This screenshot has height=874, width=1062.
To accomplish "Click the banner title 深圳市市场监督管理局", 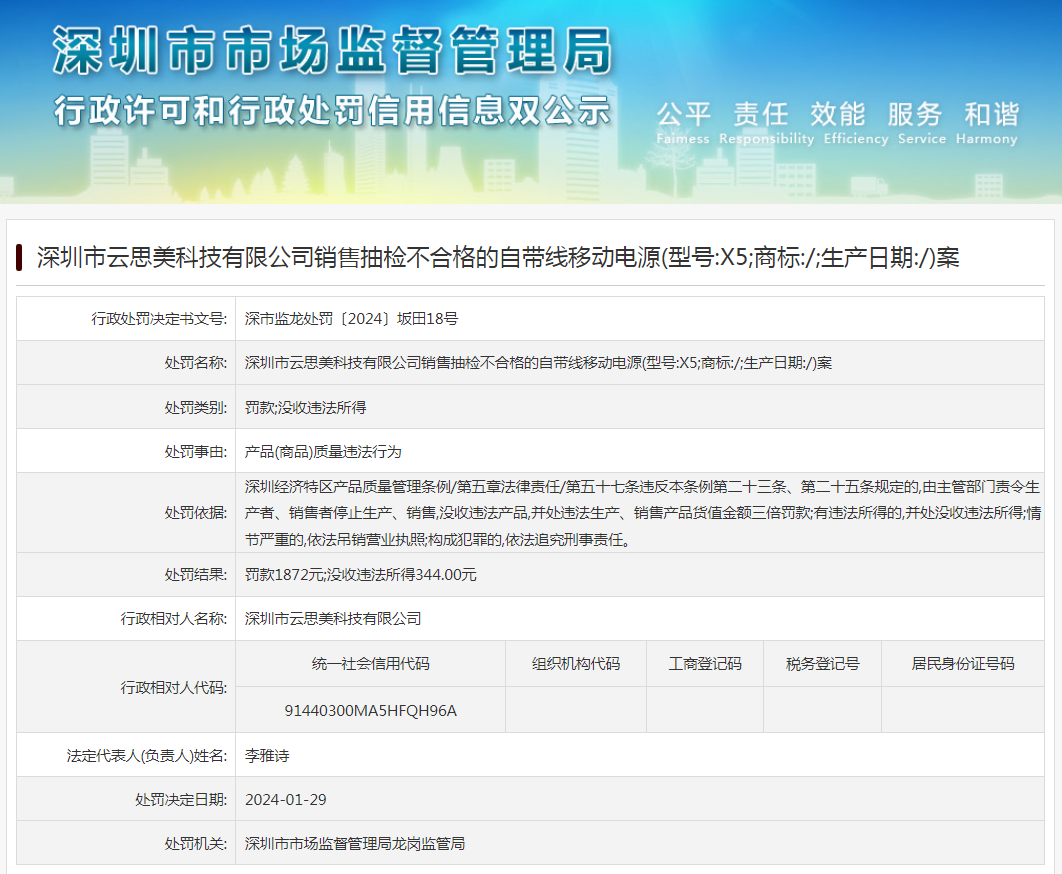I will click(x=333, y=50).
